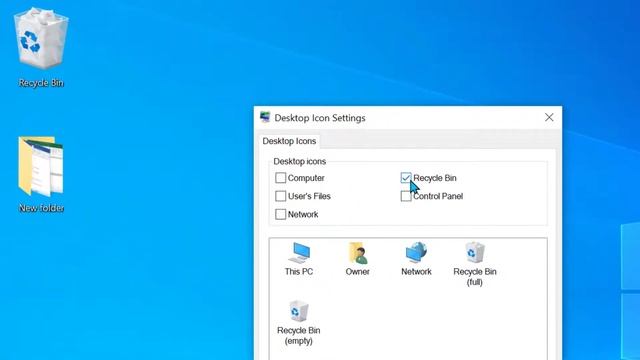Click the 'Desktop icons' group label
The width and height of the screenshot is (640, 360).
(300, 162)
